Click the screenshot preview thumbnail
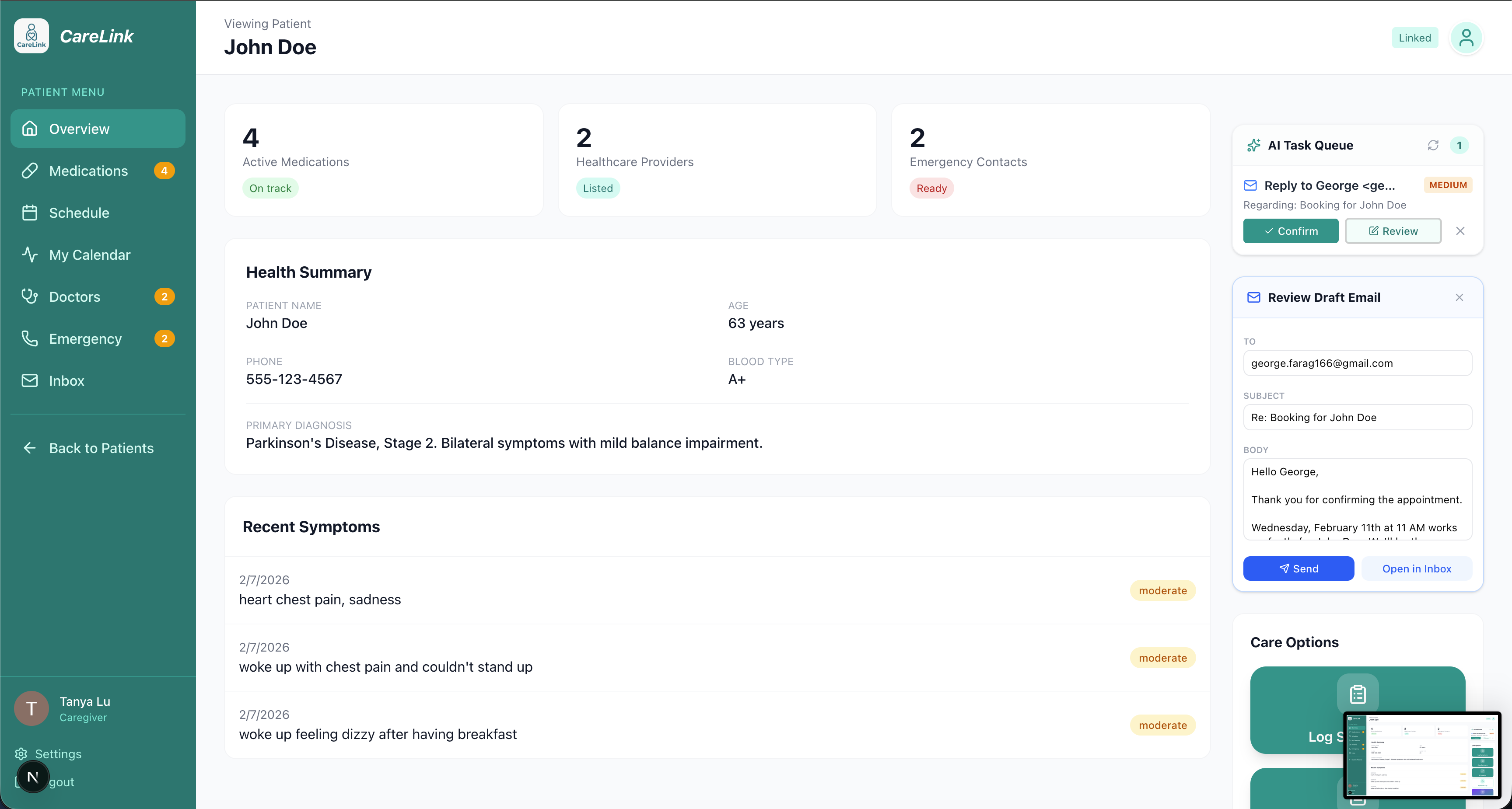Screen dimensions: 1512x809 [x=1421, y=755]
